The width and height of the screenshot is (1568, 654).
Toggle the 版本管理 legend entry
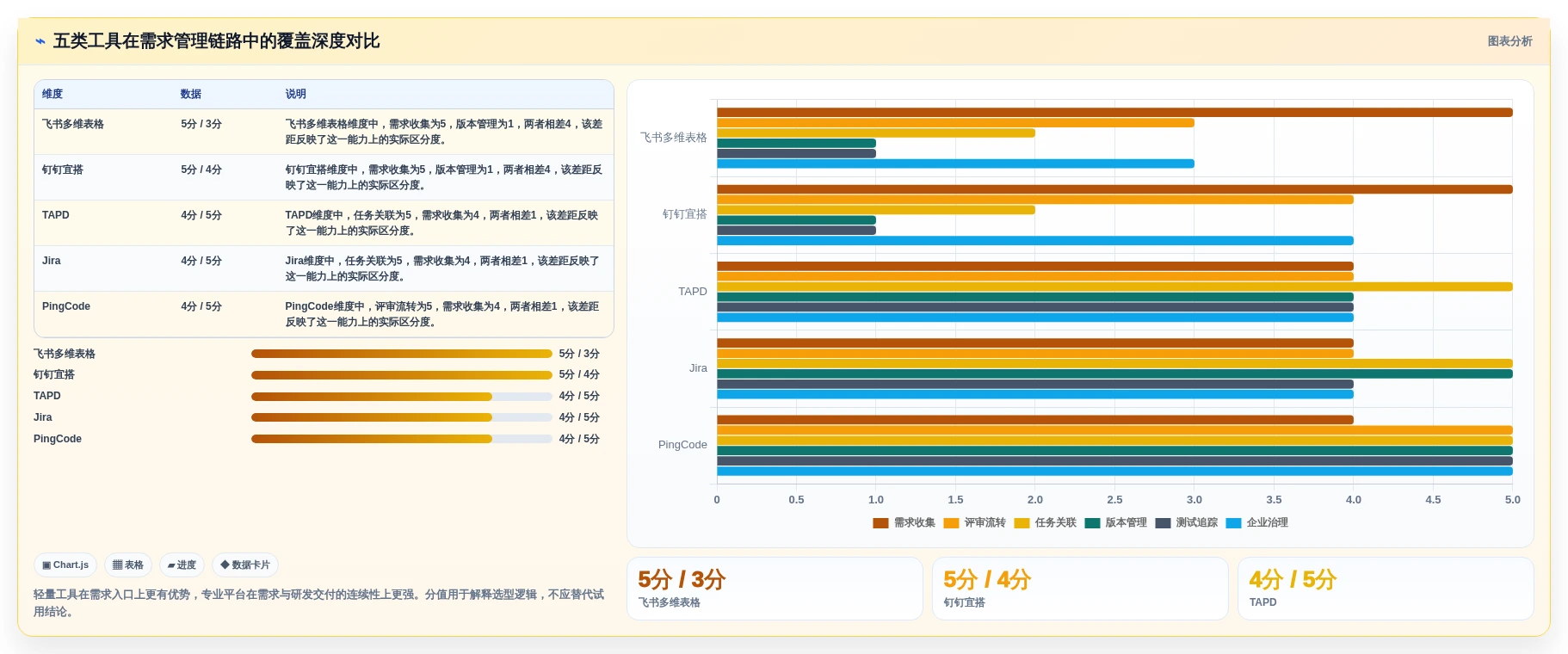pyautogui.click(x=1115, y=522)
